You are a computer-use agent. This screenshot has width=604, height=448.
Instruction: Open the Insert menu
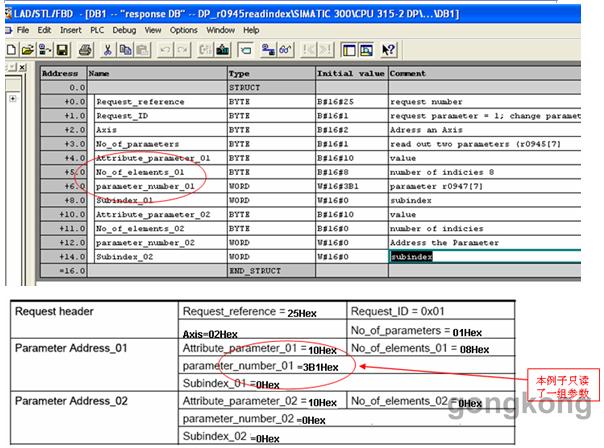[70, 30]
